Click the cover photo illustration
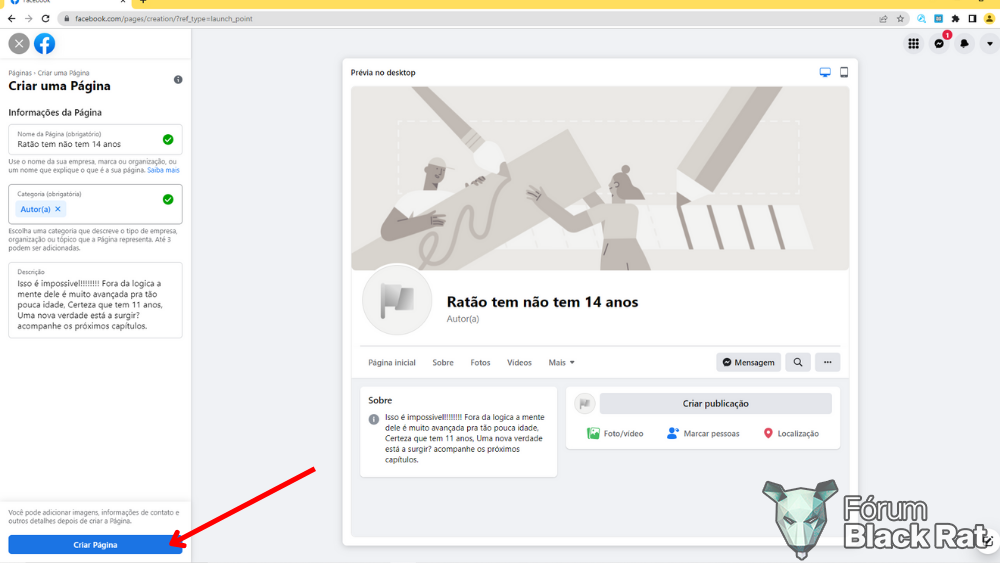 (x=599, y=178)
